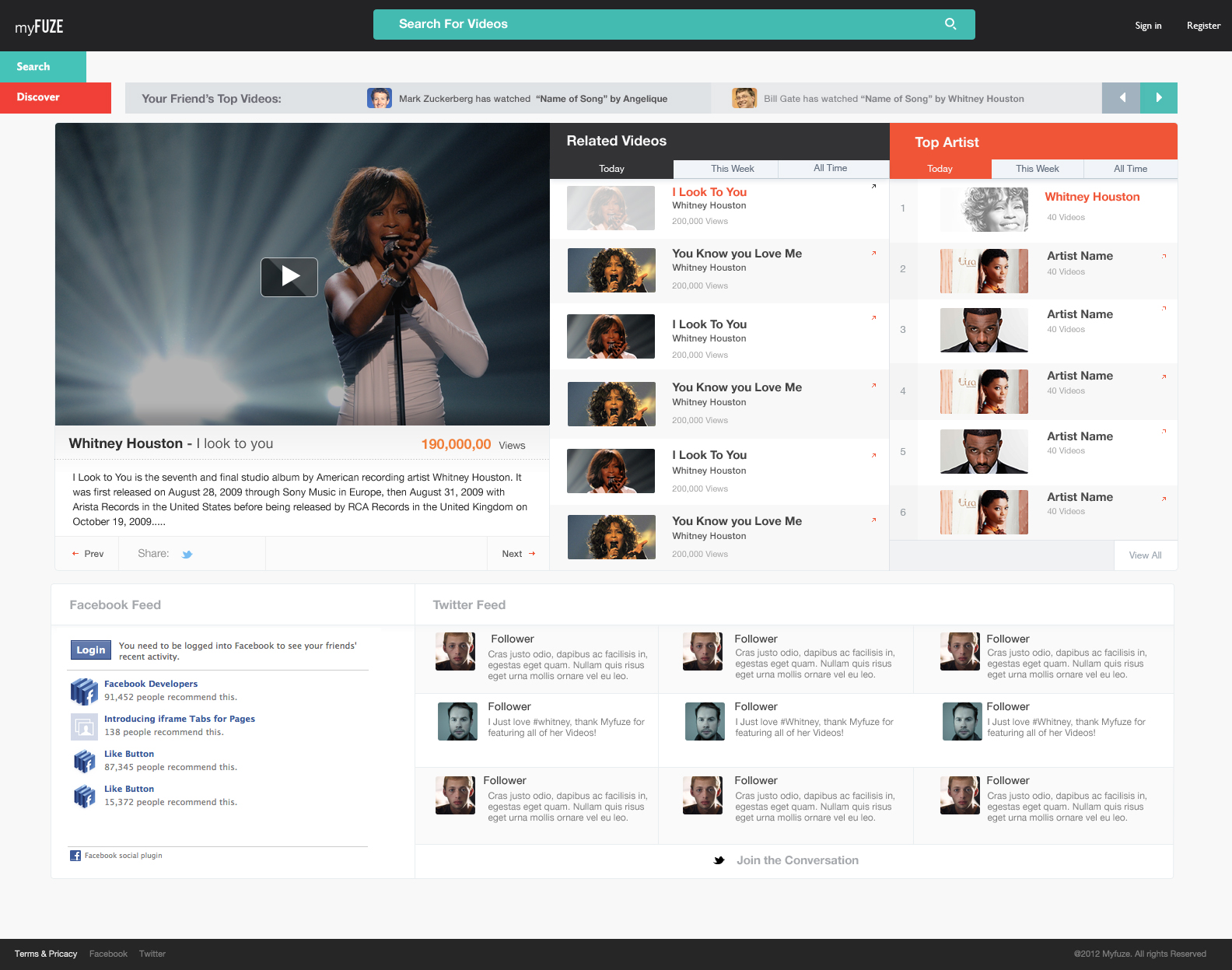1232x970 pixels.
Task: Click the search magnifier icon
Action: pyautogui.click(x=950, y=24)
